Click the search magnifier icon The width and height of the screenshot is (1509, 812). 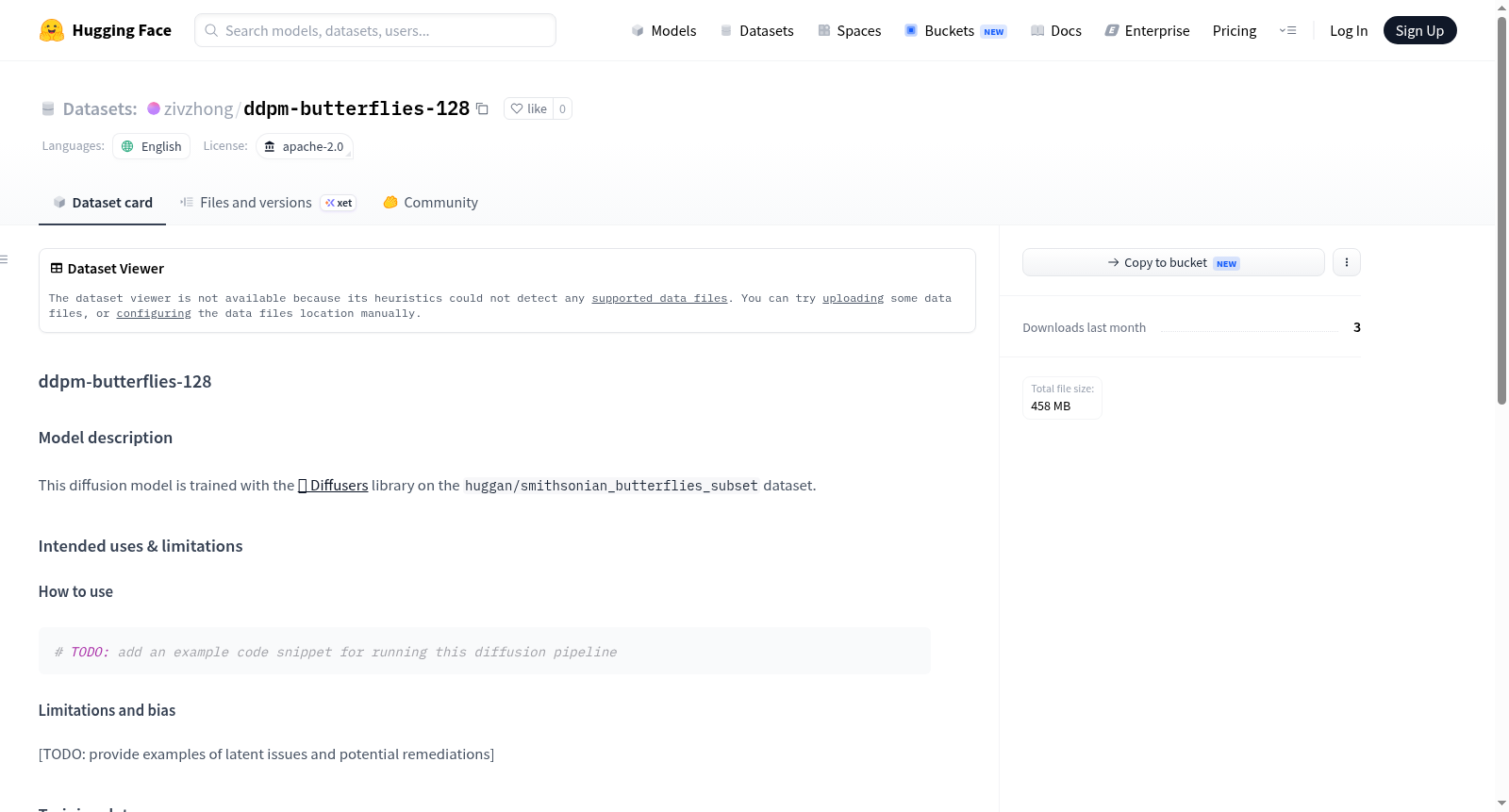[x=212, y=30]
